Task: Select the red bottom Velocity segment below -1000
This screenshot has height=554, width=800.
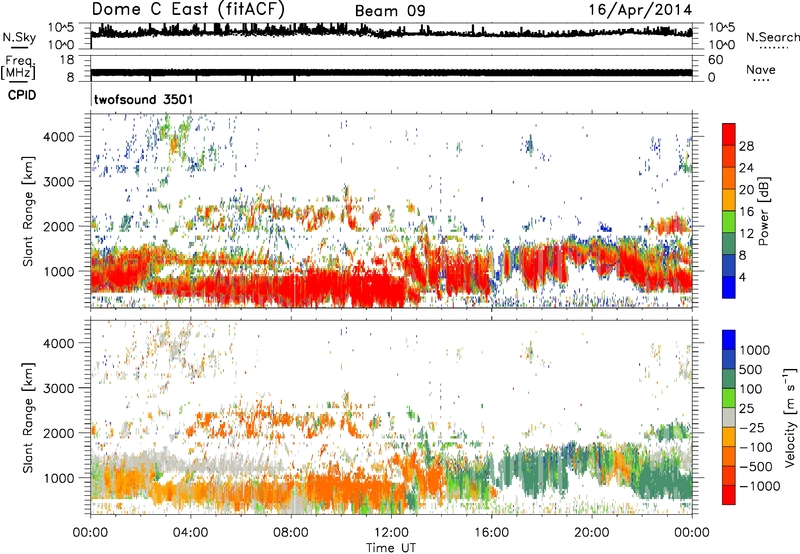Action: tap(729, 495)
